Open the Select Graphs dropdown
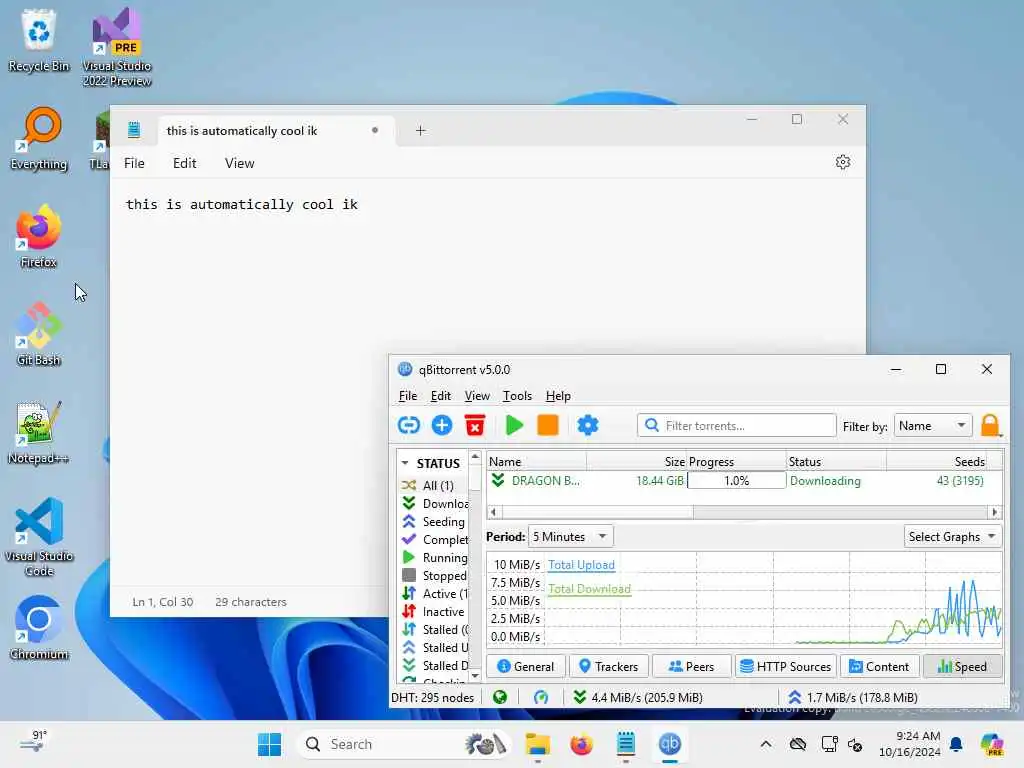Image resolution: width=1024 pixels, height=768 pixels. click(x=953, y=537)
